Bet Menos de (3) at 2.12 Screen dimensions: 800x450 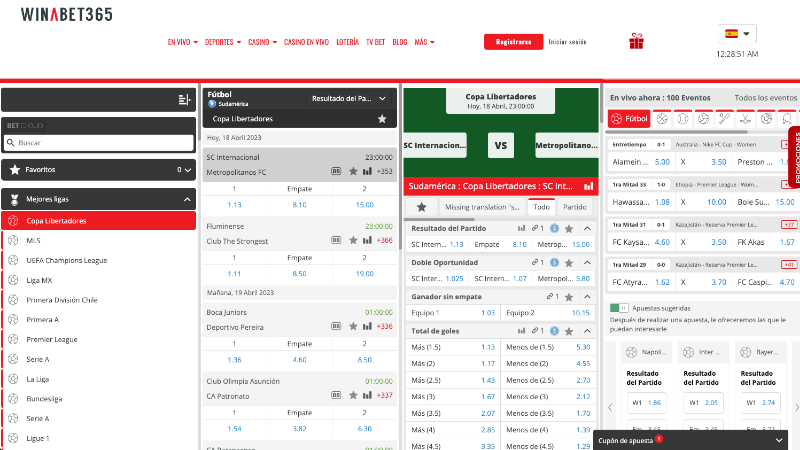548,396
